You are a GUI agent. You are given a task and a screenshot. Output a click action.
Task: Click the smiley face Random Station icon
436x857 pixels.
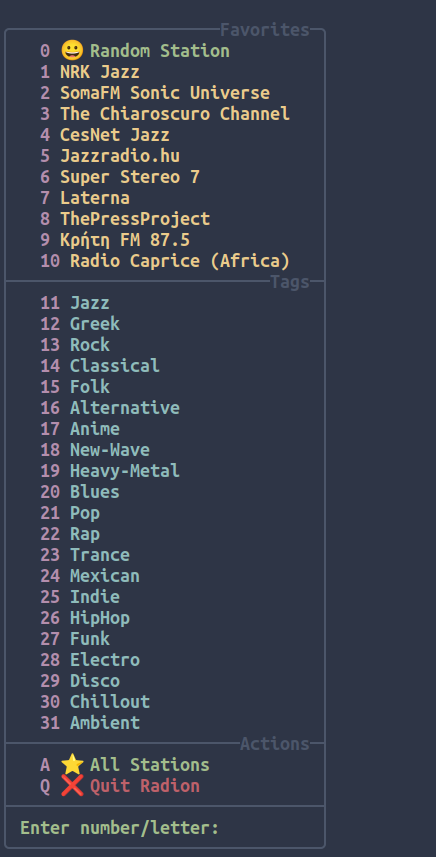pyautogui.click(x=72, y=51)
